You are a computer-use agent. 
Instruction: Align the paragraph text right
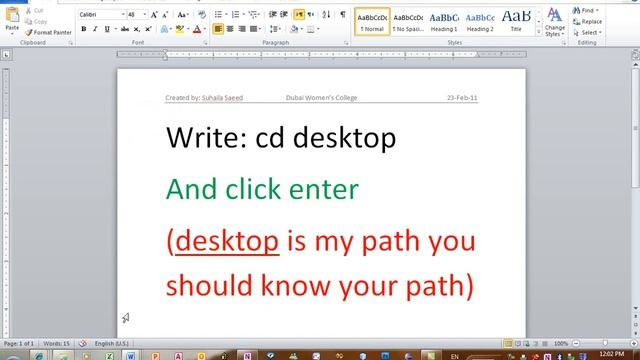click(x=242, y=29)
